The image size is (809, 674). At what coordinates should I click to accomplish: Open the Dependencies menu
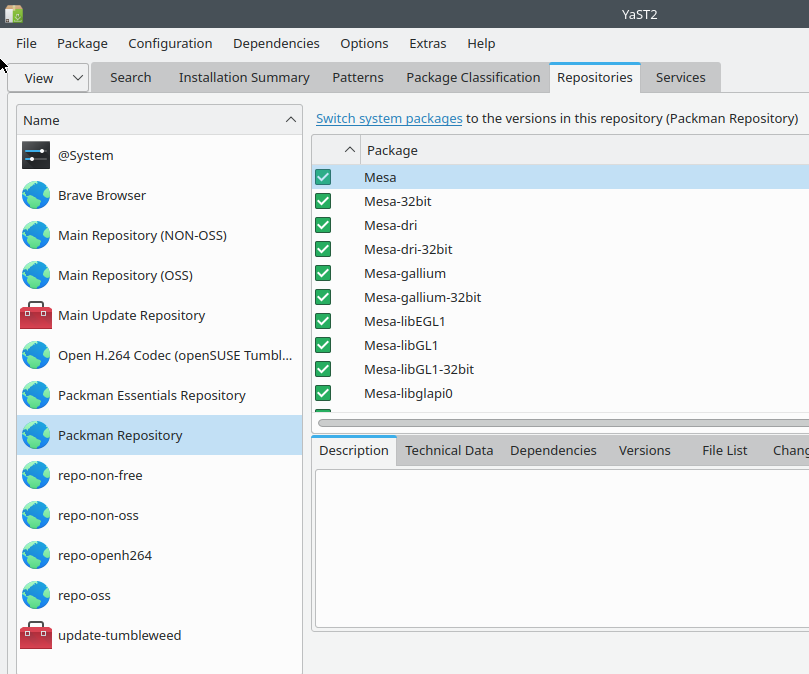tap(276, 43)
